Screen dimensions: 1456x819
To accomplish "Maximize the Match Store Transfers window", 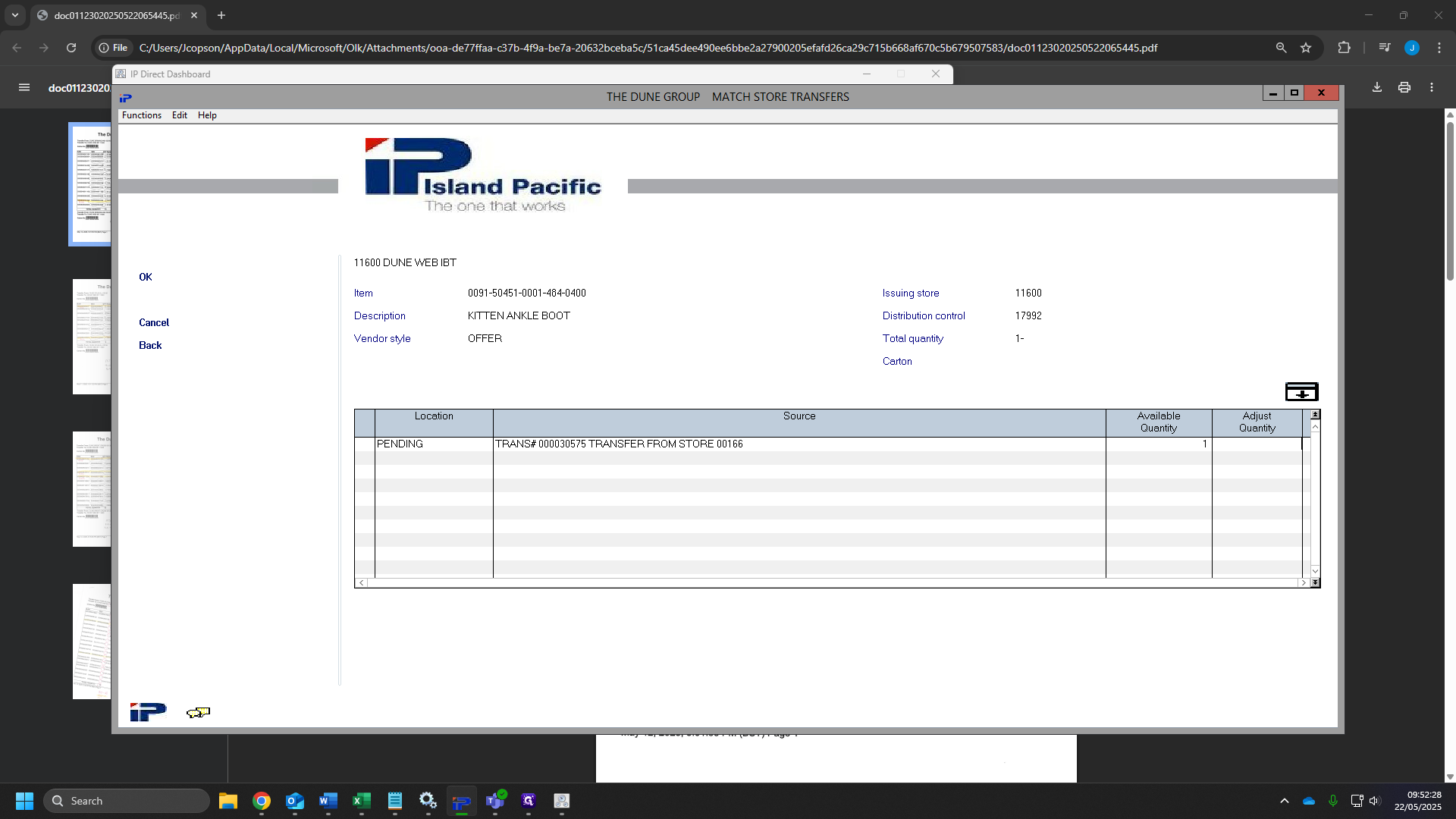I will 1294,93.
